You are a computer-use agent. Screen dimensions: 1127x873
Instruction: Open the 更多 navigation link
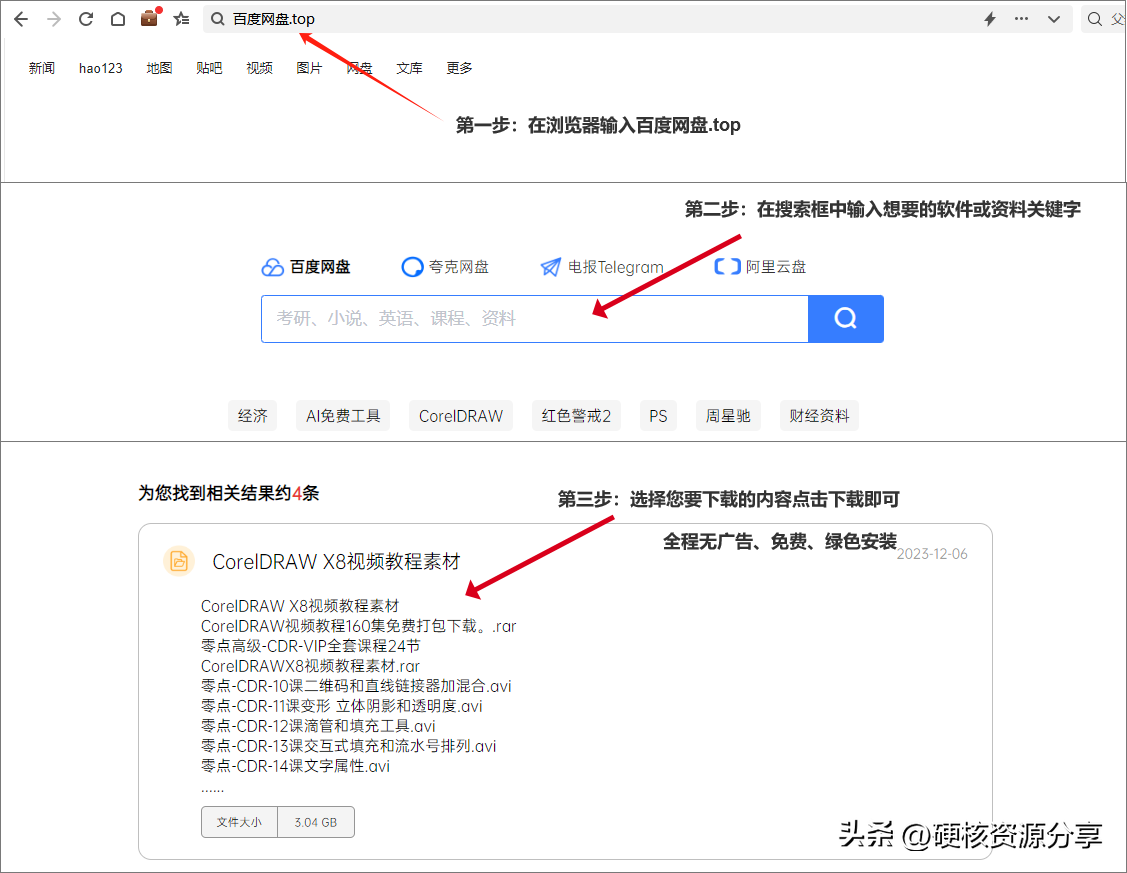pos(459,68)
